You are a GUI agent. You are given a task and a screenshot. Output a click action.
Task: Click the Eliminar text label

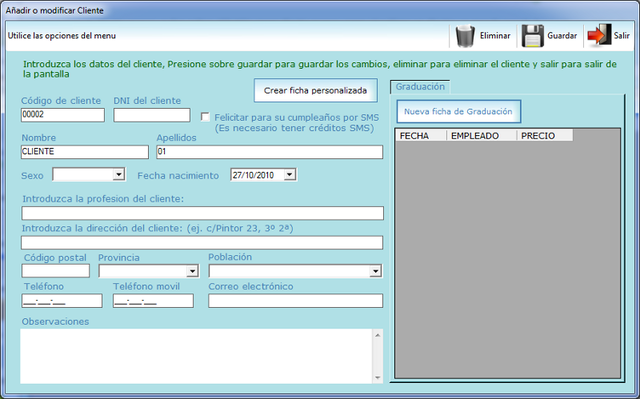(495, 36)
